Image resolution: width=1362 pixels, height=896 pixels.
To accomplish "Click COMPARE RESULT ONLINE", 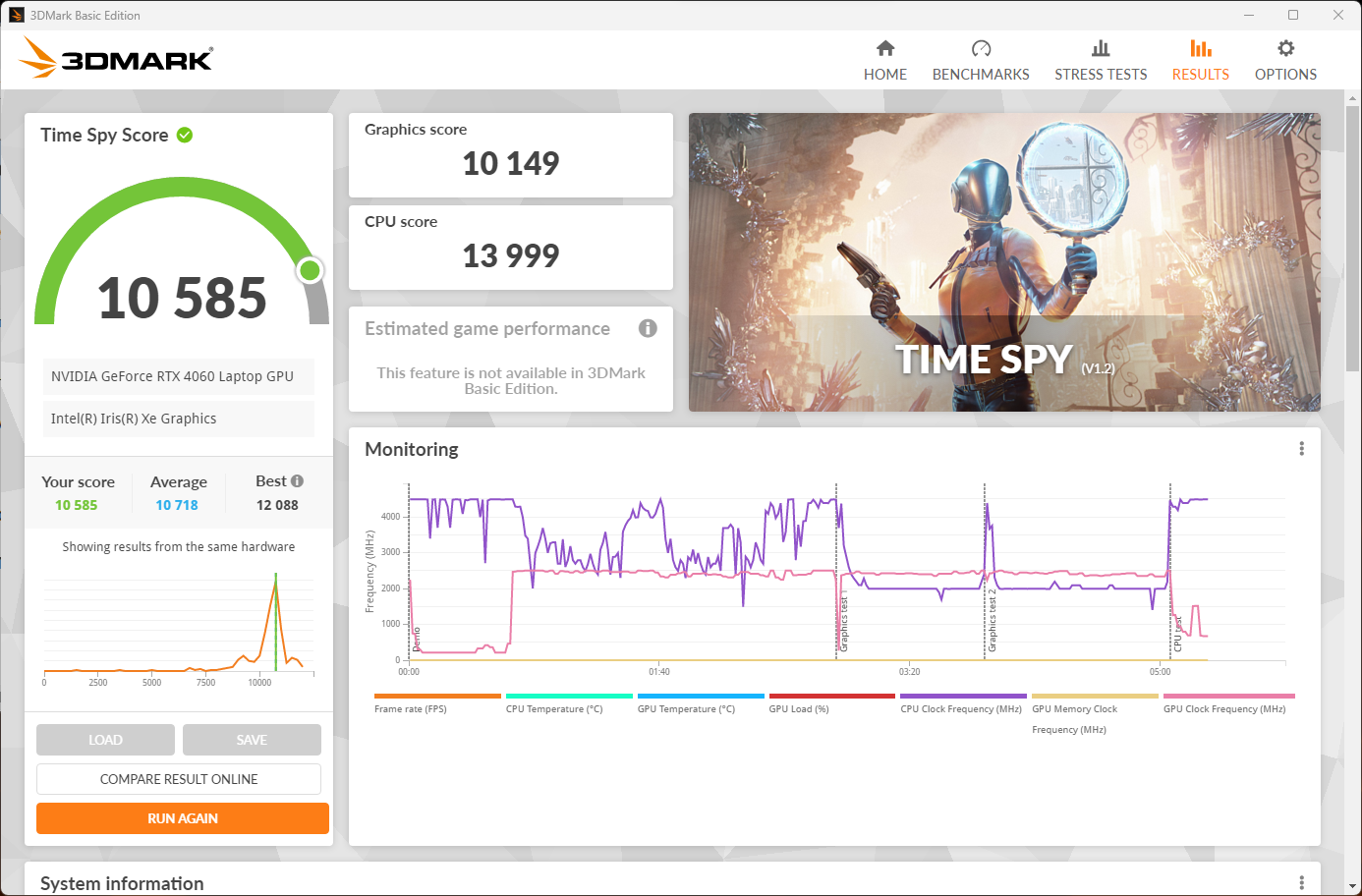I will click(179, 779).
